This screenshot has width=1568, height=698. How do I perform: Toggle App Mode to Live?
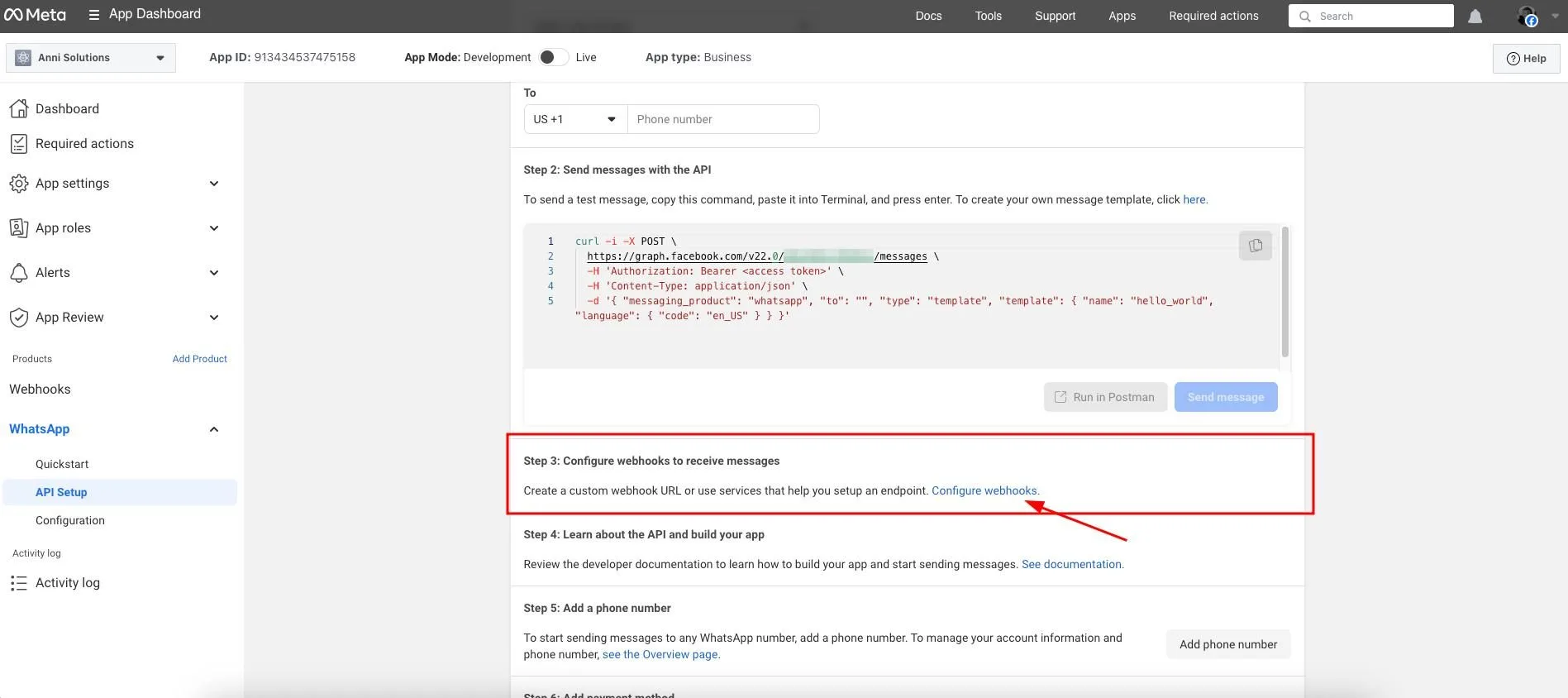[553, 57]
